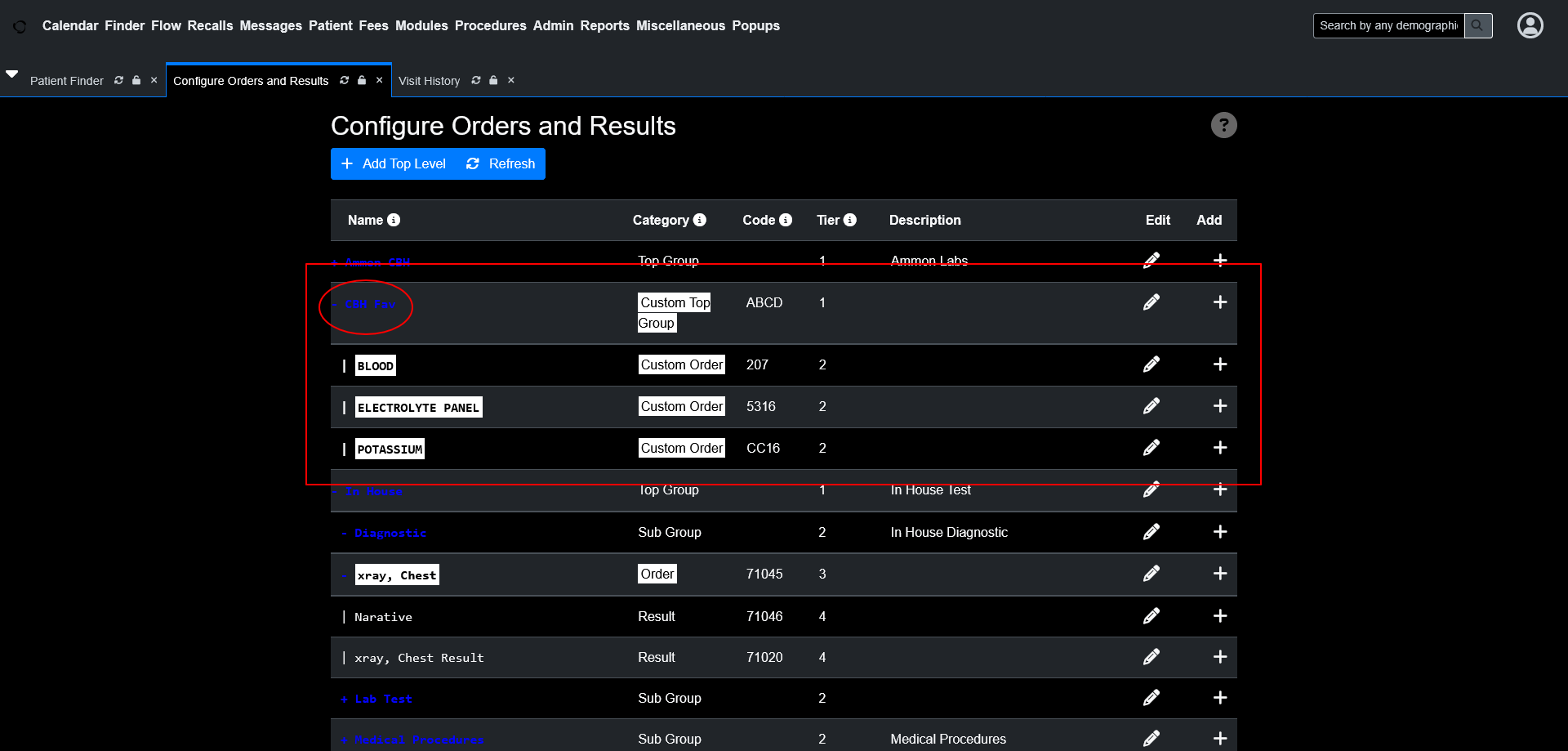Toggle the lock on Configure Orders tab
1568x751 pixels.
(x=362, y=80)
